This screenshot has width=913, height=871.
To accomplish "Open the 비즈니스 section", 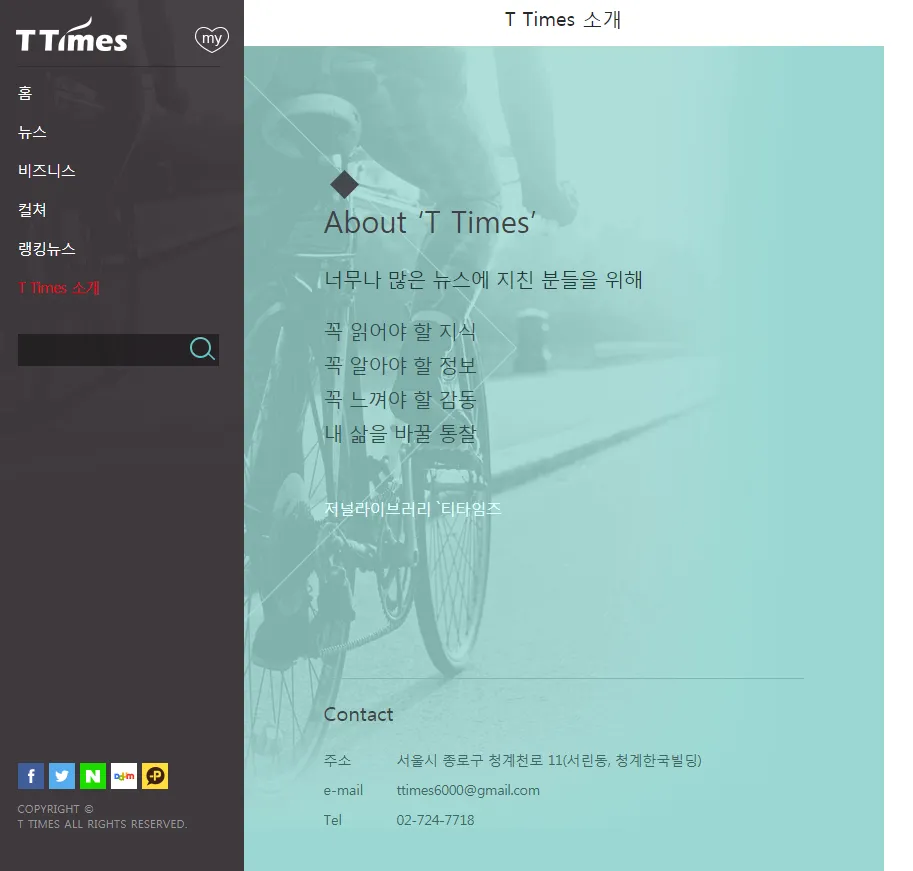I will tap(47, 171).
